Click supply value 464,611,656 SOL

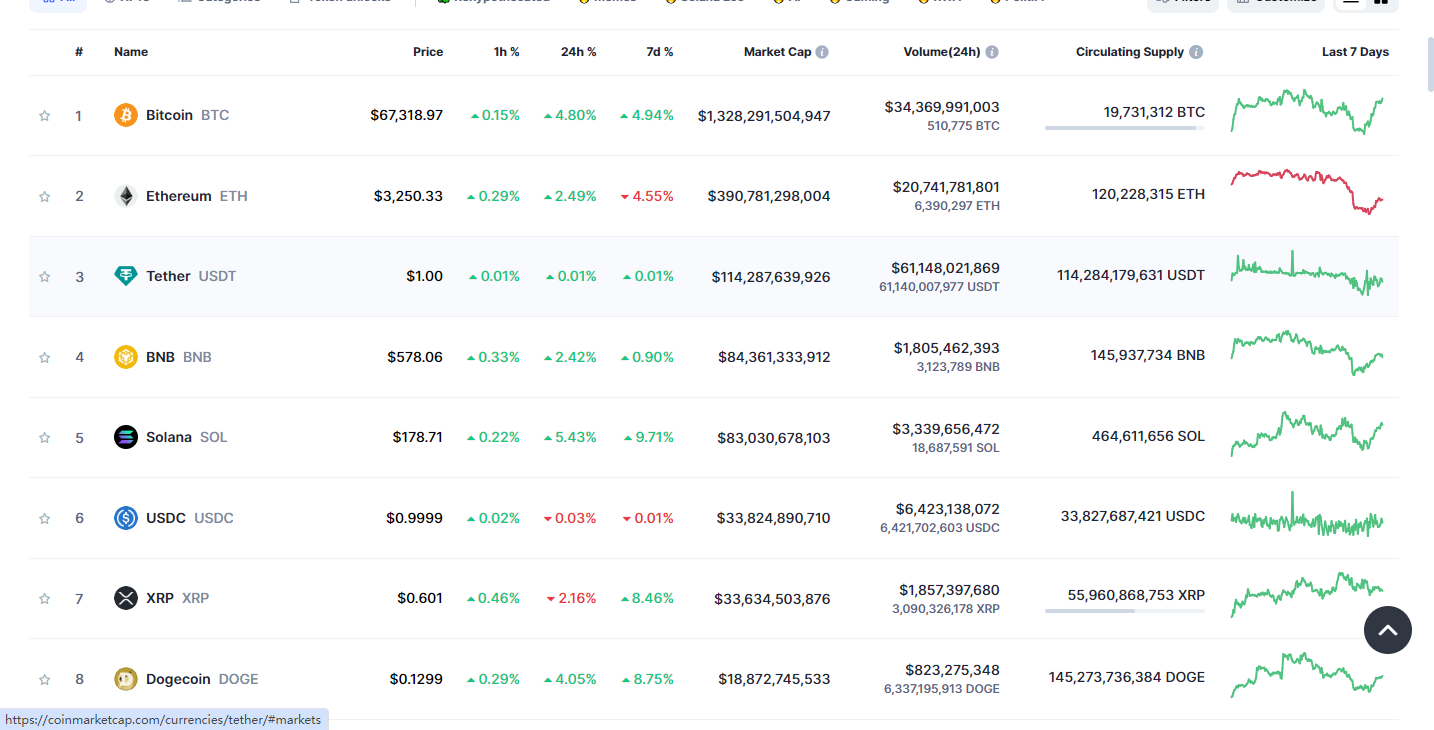1148,436
